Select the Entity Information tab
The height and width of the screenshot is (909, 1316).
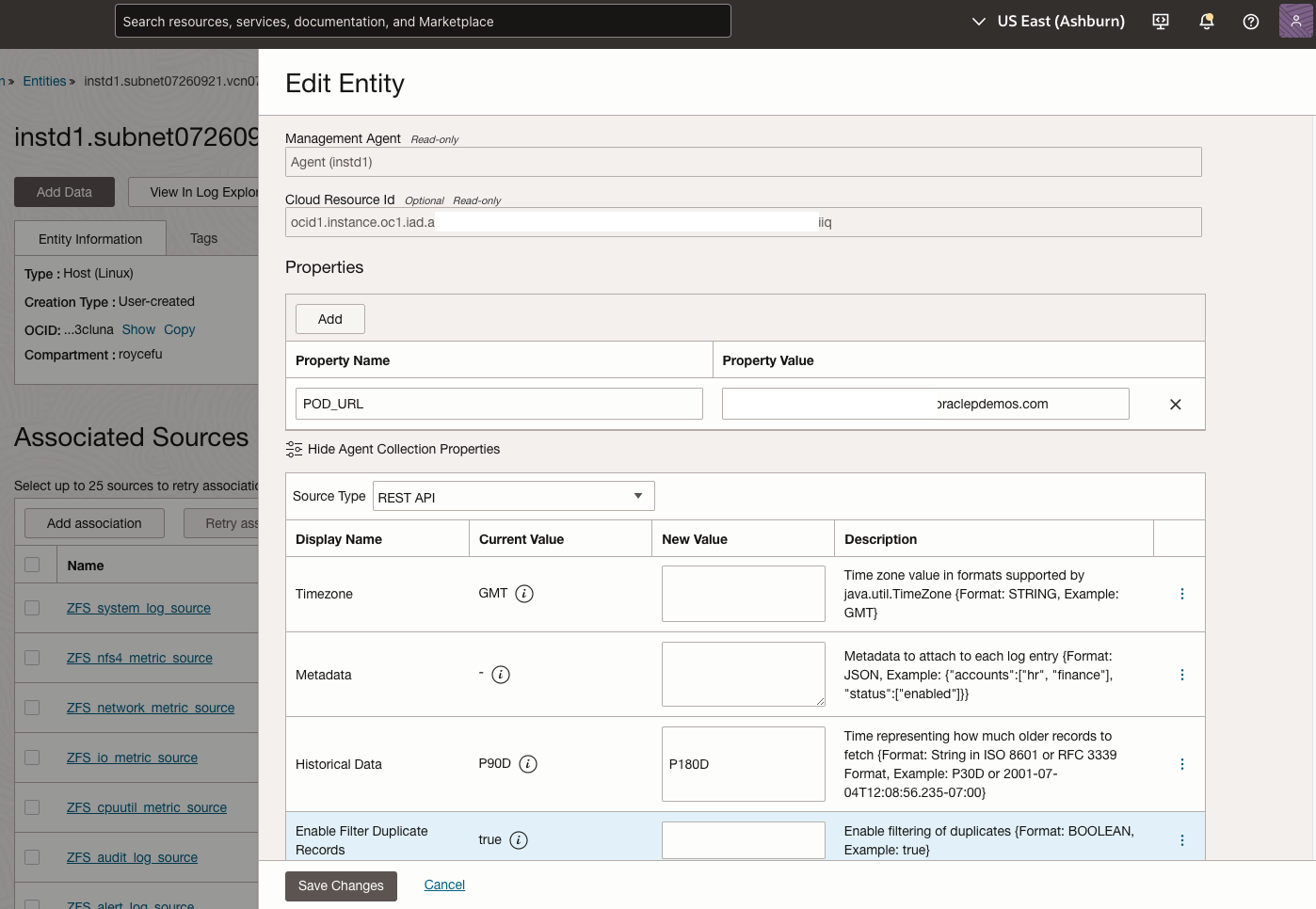[x=89, y=238]
